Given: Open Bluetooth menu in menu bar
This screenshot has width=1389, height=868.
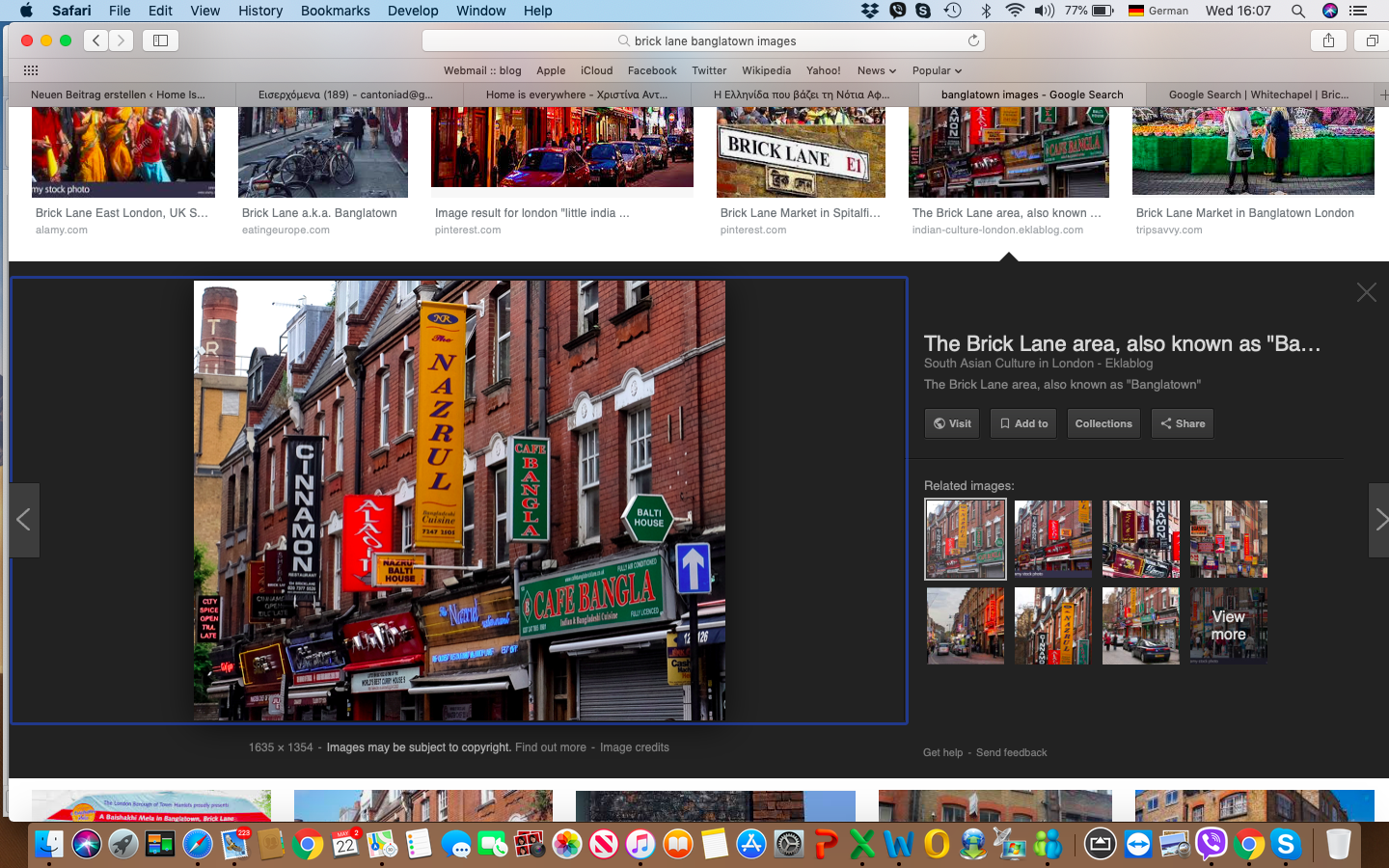Looking at the screenshot, I should [986, 11].
